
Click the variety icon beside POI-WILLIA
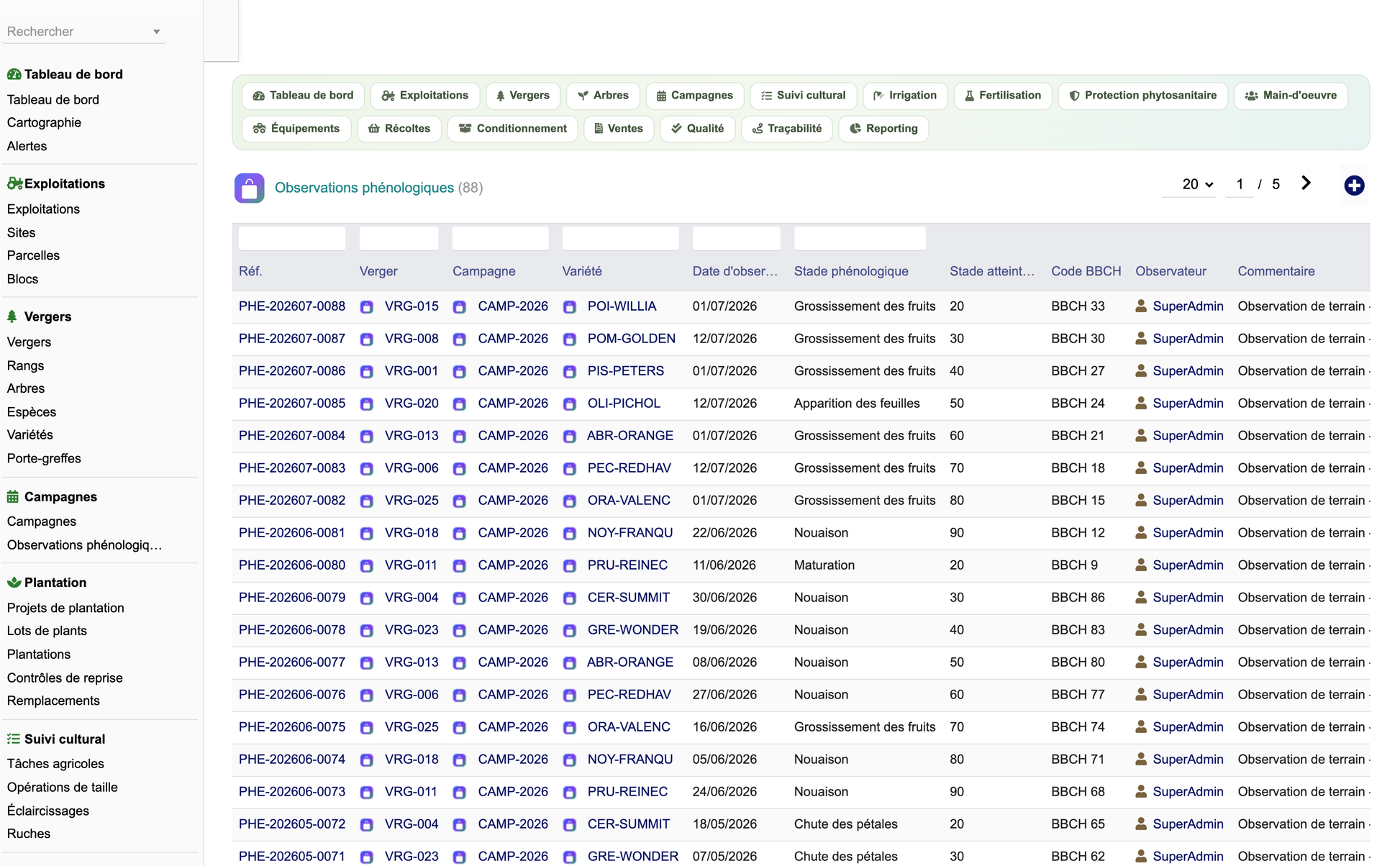pos(570,307)
